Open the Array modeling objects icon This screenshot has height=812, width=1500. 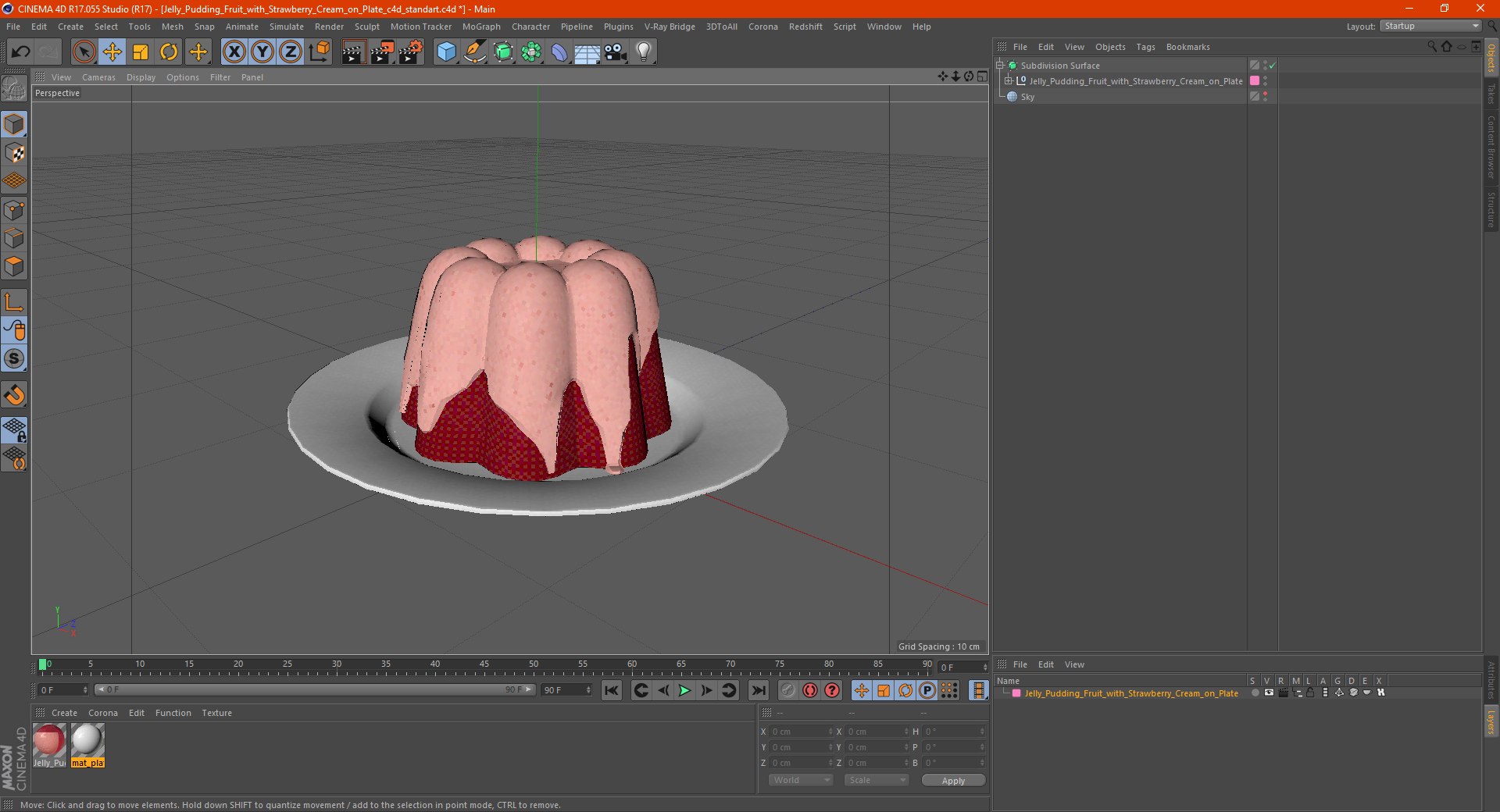tap(531, 52)
